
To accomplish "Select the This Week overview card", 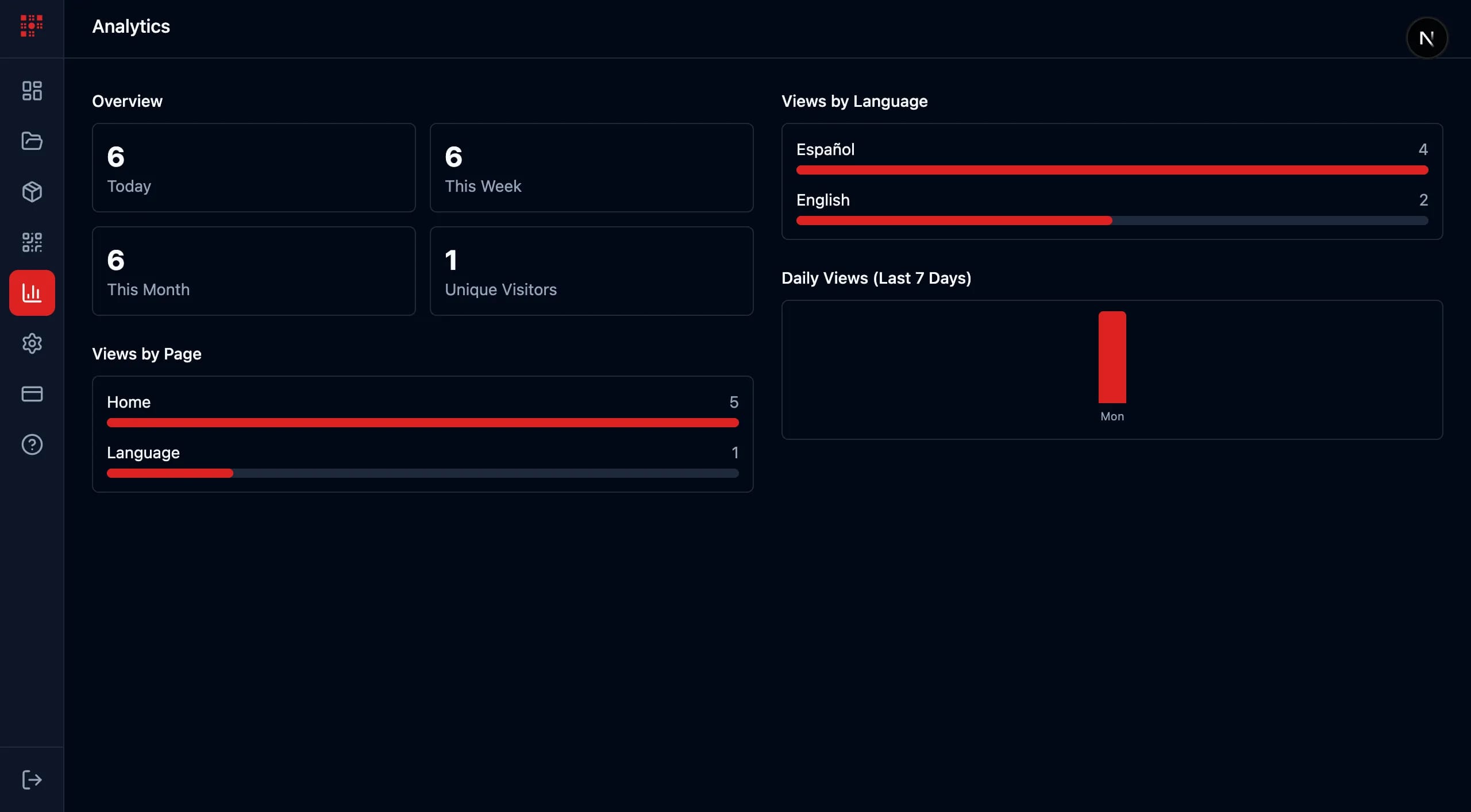I will (x=591, y=168).
